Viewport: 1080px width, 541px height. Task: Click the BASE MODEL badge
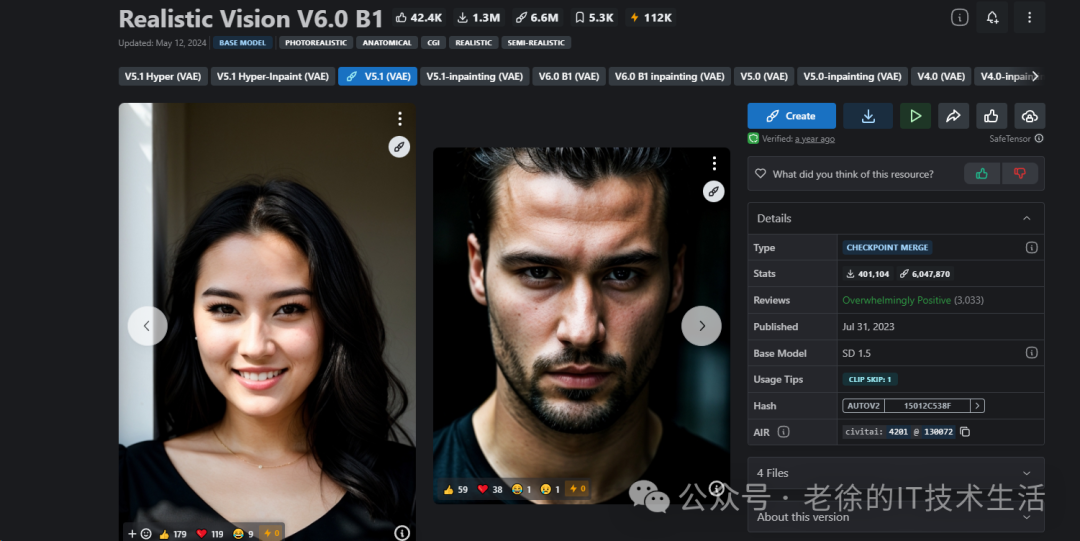coord(242,43)
